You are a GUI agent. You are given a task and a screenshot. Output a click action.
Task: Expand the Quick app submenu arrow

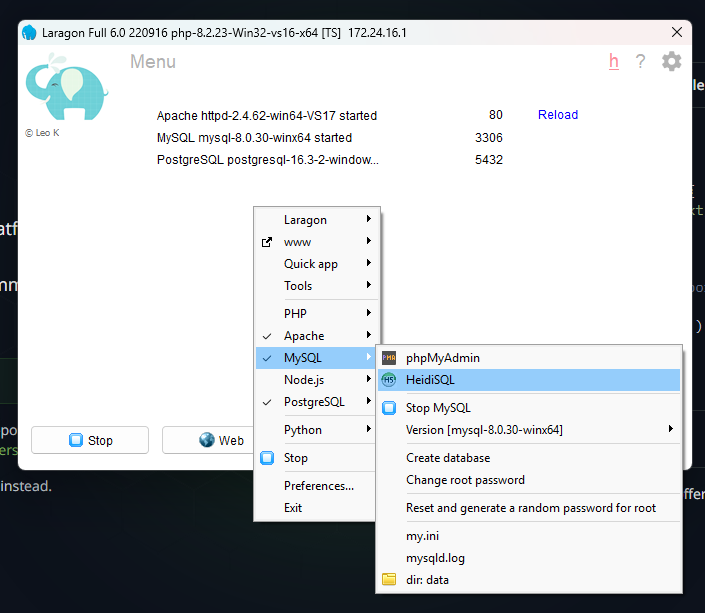pos(369,263)
